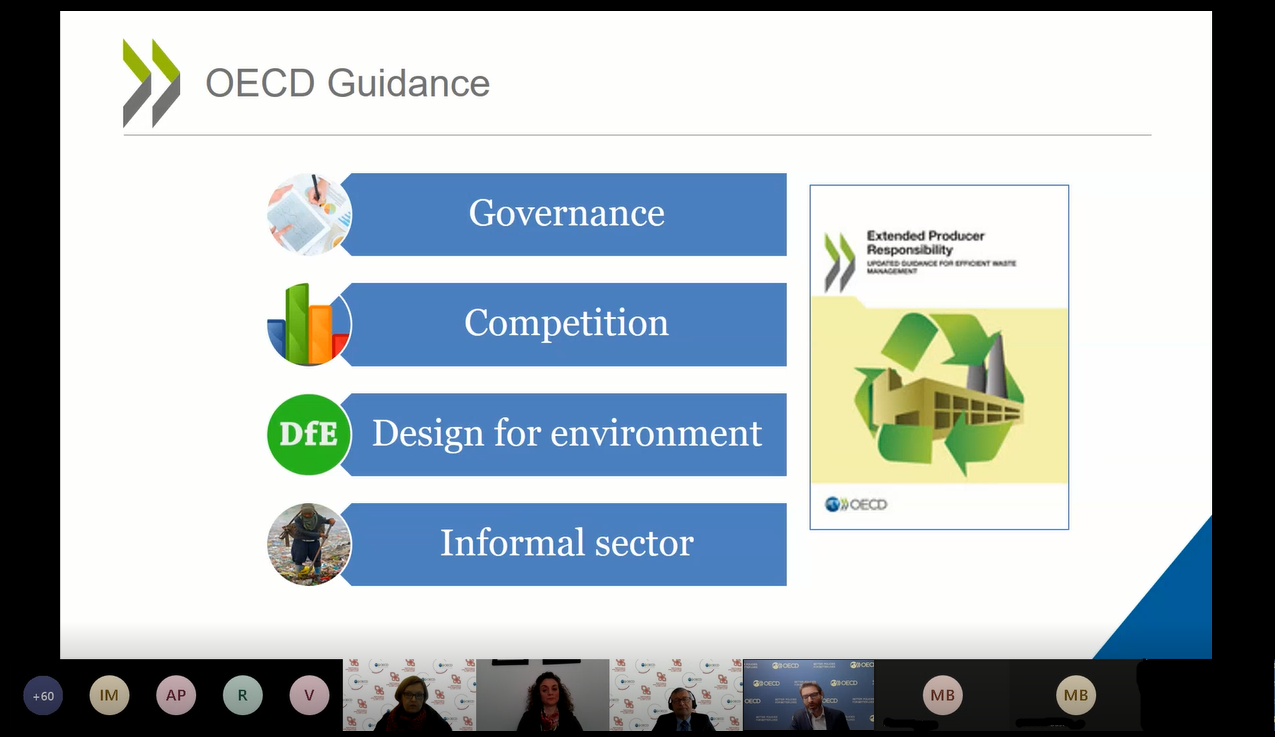The image size is (1275, 737).
Task: Click the OECD chevron logo beside slide title
Action: click(151, 84)
